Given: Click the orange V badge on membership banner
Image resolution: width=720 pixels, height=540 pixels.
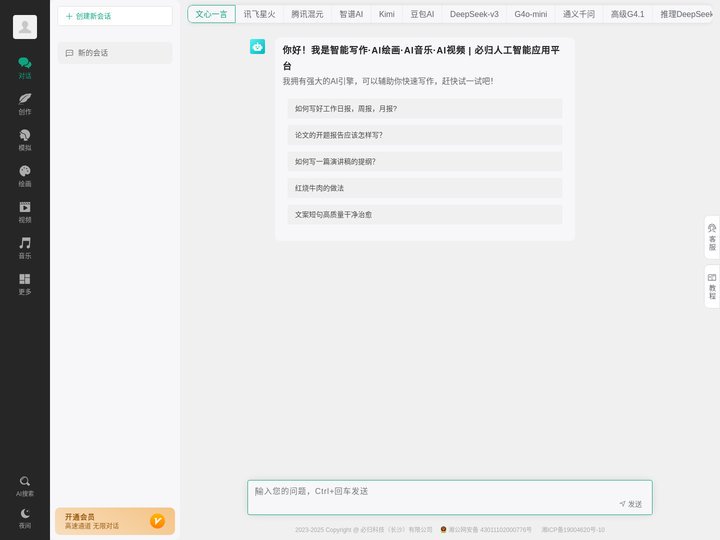Looking at the screenshot, I should (158, 521).
